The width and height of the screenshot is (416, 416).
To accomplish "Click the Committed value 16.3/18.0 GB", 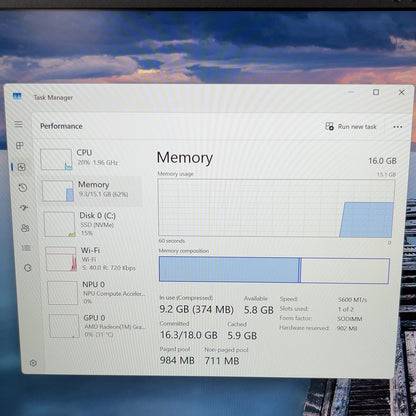I will pos(189,335).
